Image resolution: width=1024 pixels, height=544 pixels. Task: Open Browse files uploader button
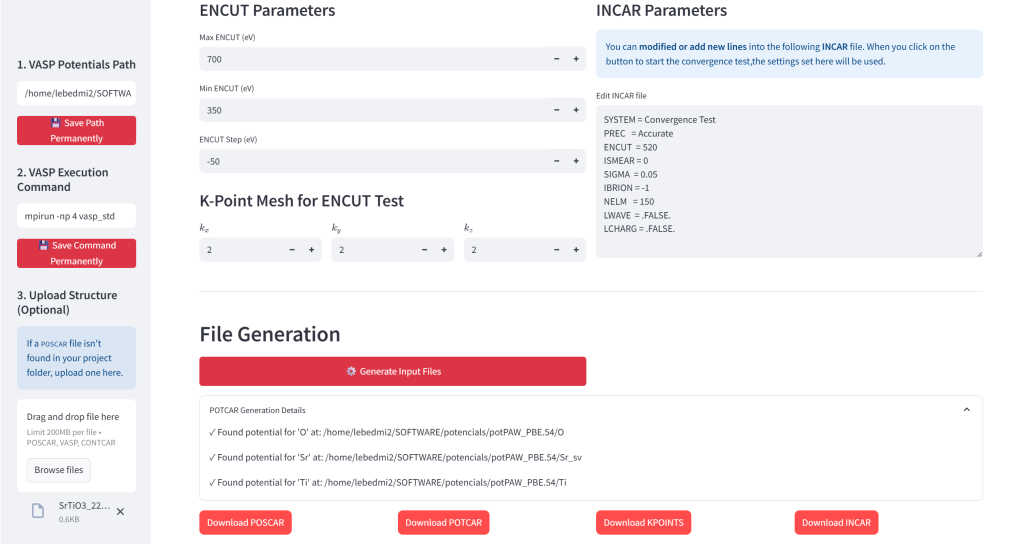click(x=59, y=470)
